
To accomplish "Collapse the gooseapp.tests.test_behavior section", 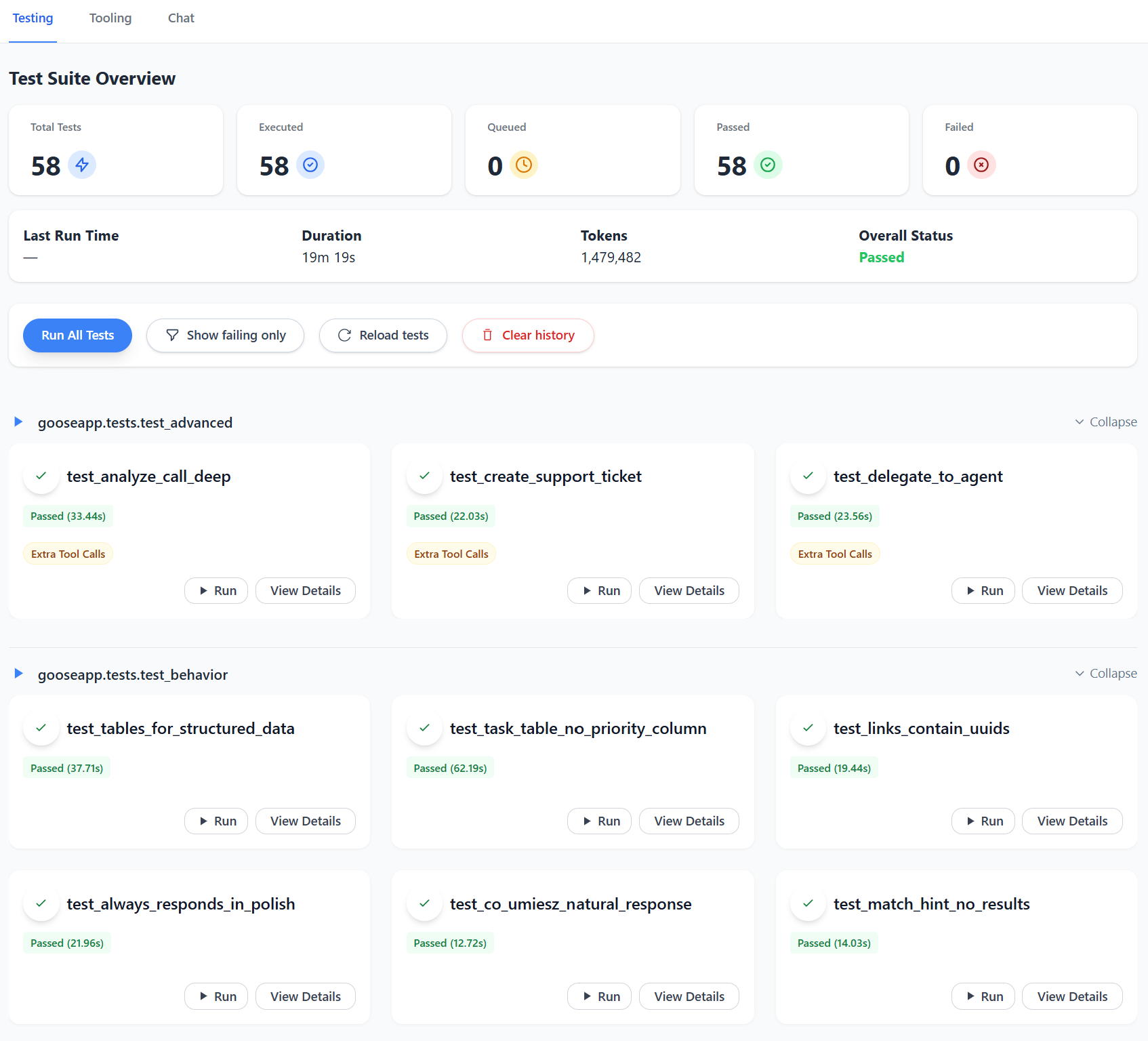I will [x=1105, y=673].
